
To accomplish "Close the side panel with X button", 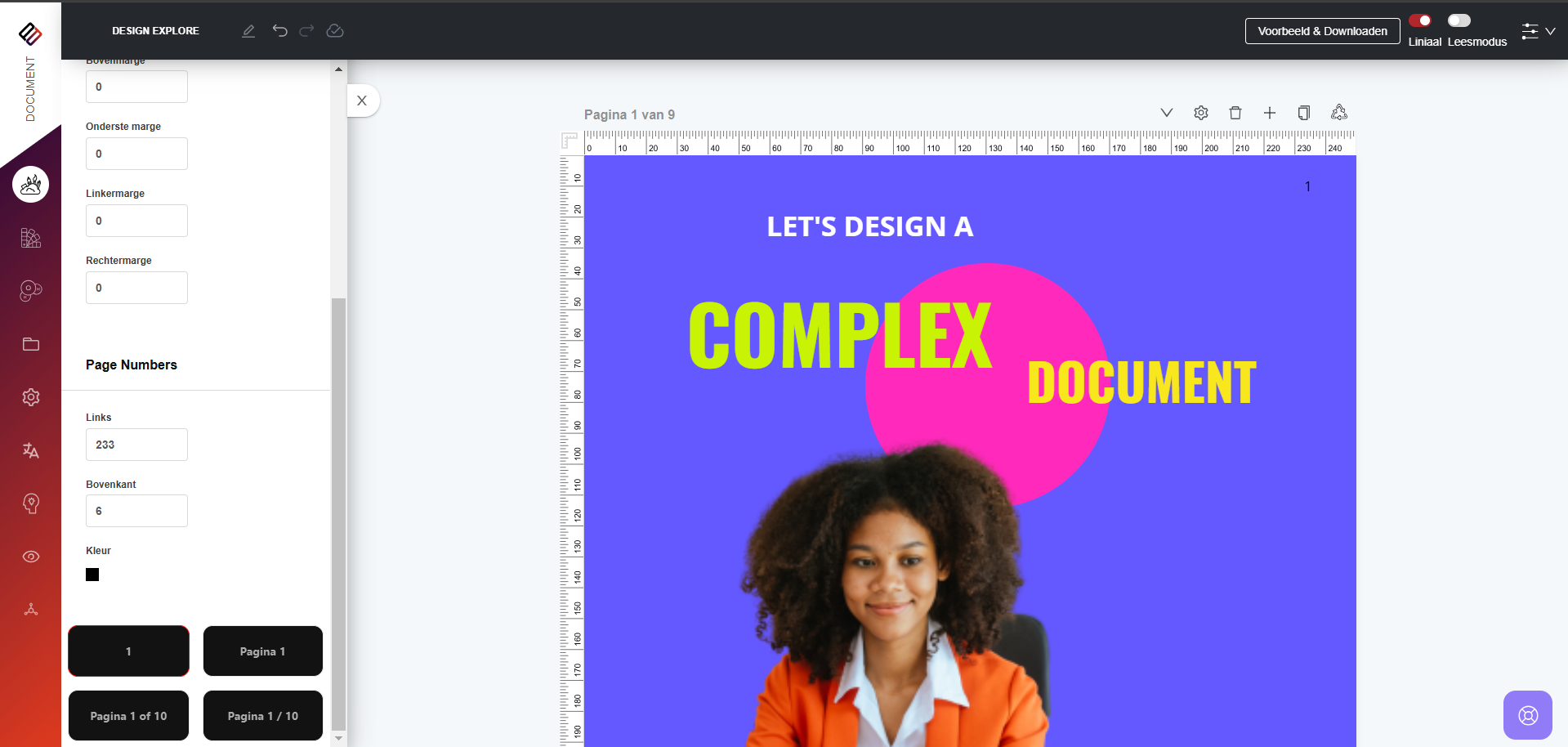I will click(x=362, y=101).
